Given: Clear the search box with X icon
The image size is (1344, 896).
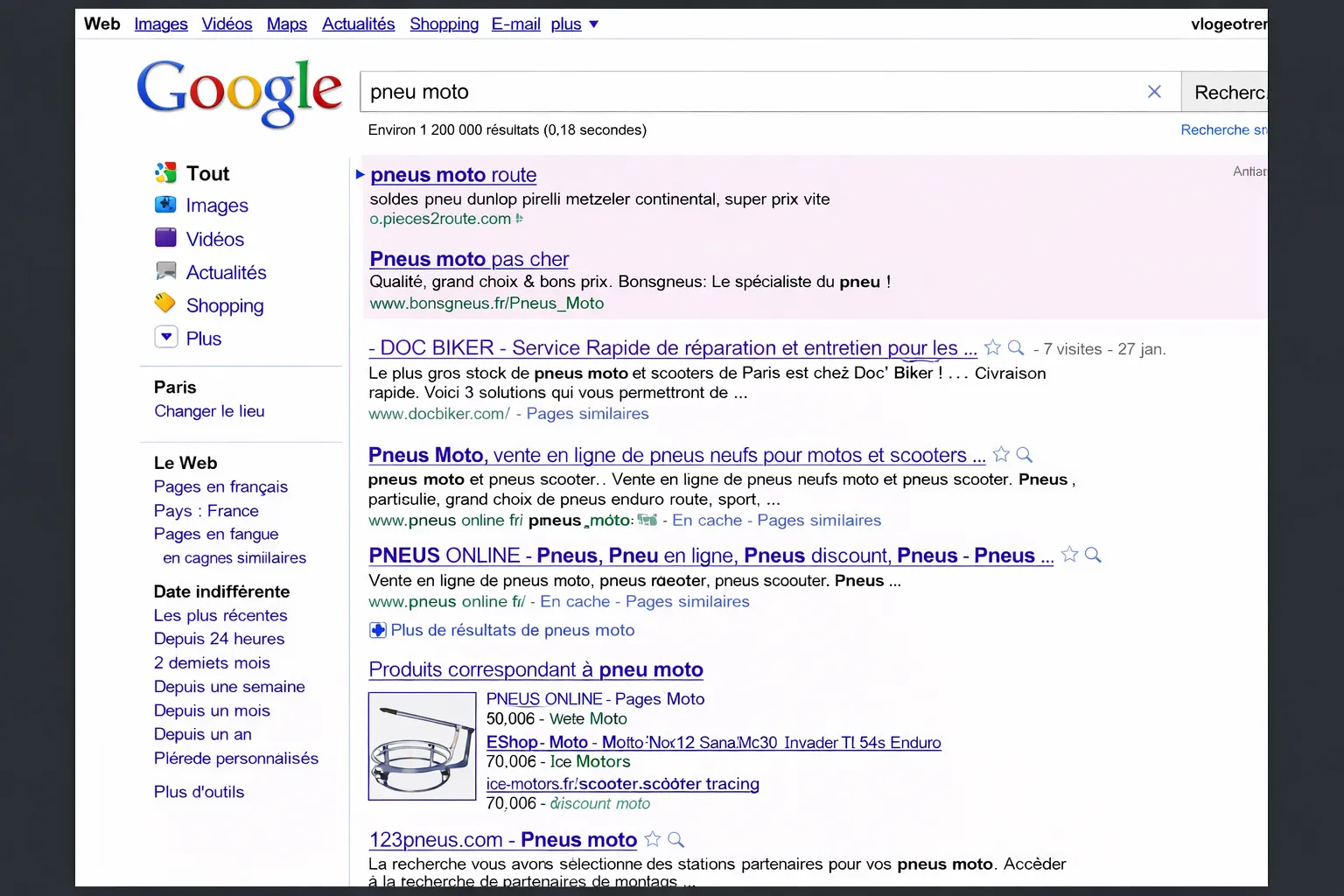Looking at the screenshot, I should (1154, 92).
